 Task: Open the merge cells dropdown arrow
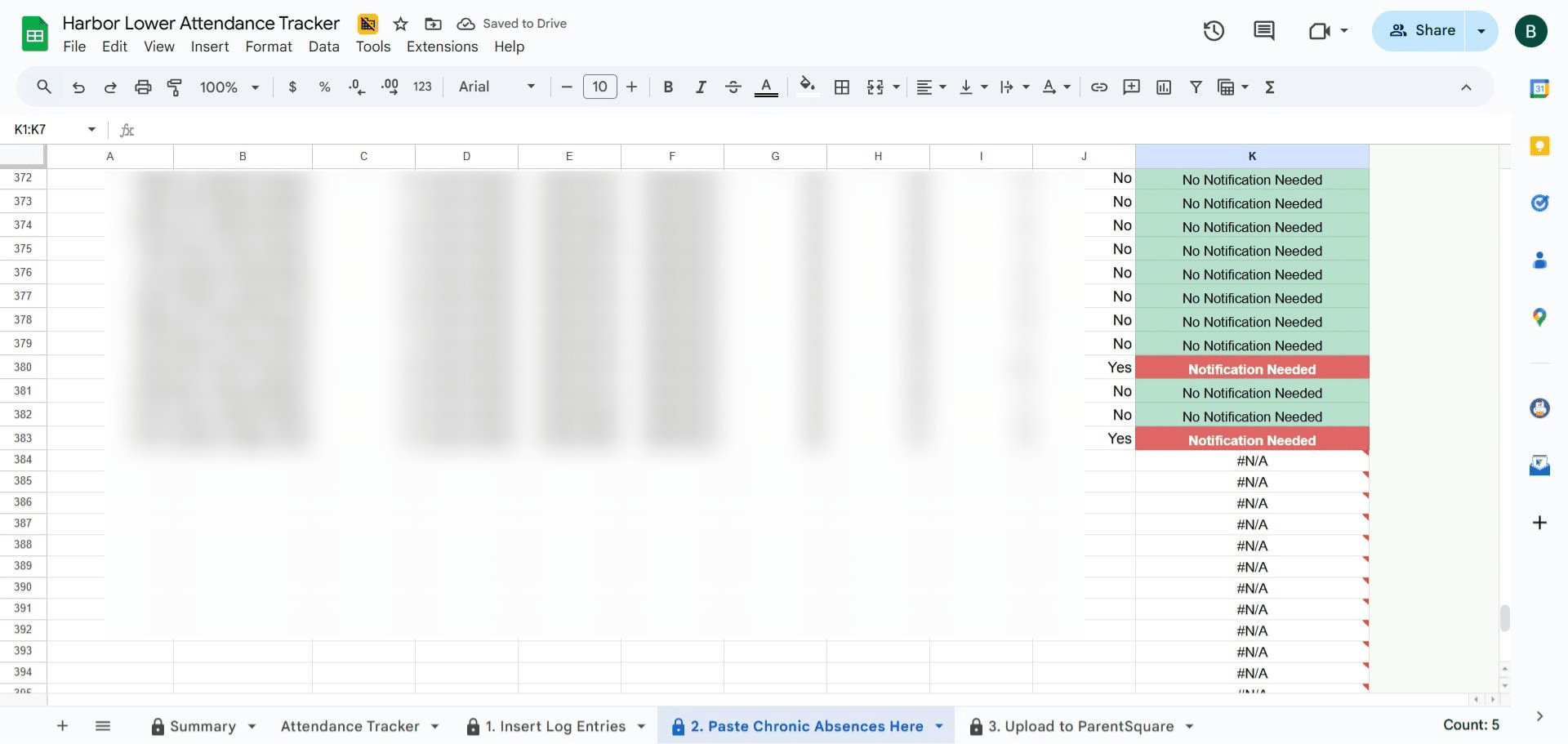click(897, 87)
